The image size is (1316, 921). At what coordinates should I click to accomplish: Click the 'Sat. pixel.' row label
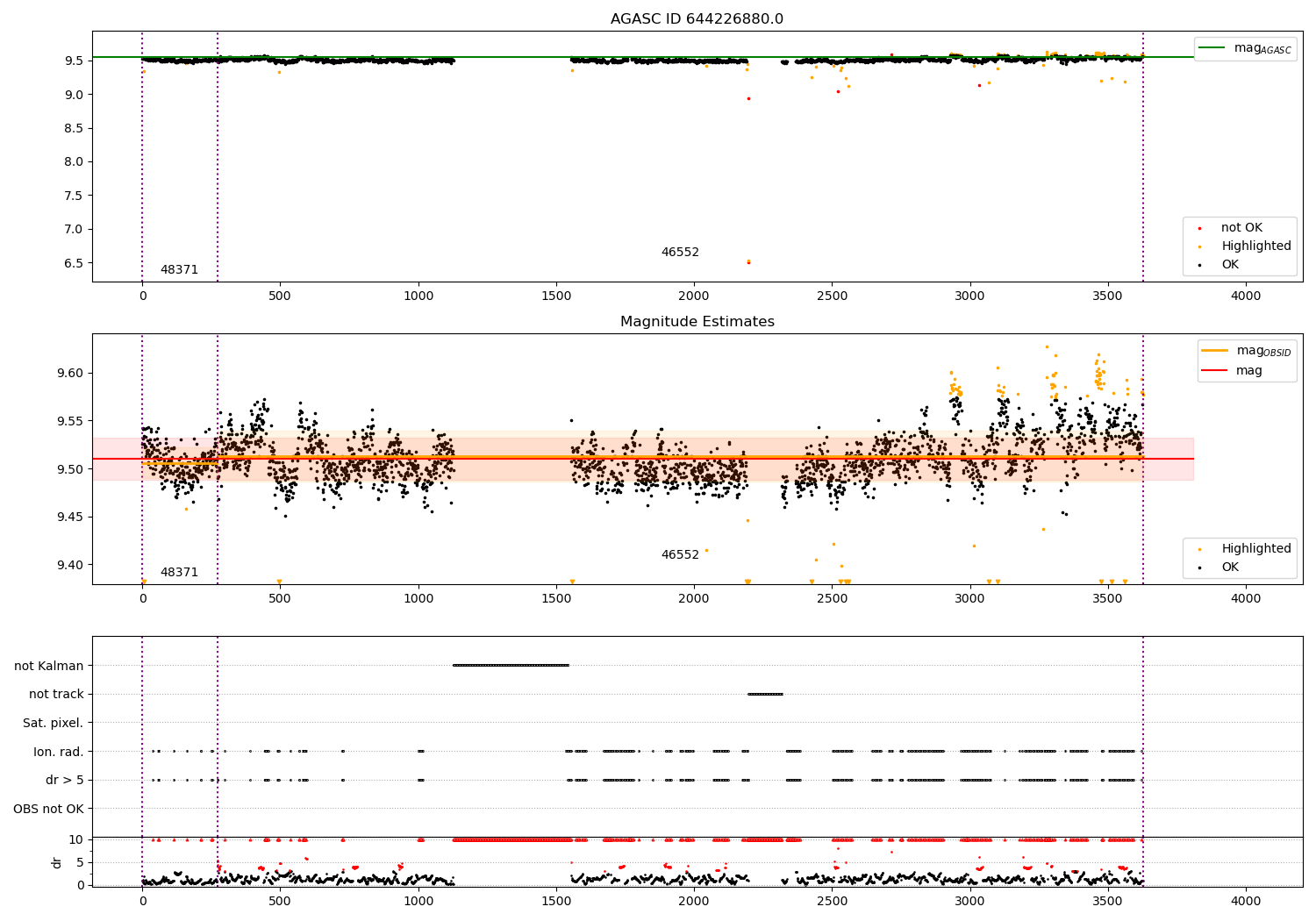54,724
